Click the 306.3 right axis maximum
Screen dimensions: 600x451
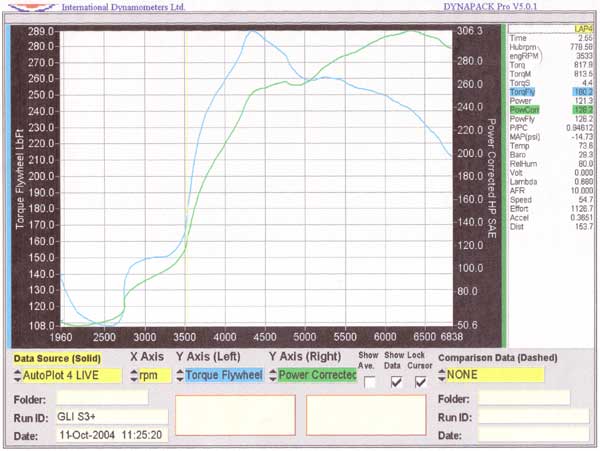coord(470,31)
